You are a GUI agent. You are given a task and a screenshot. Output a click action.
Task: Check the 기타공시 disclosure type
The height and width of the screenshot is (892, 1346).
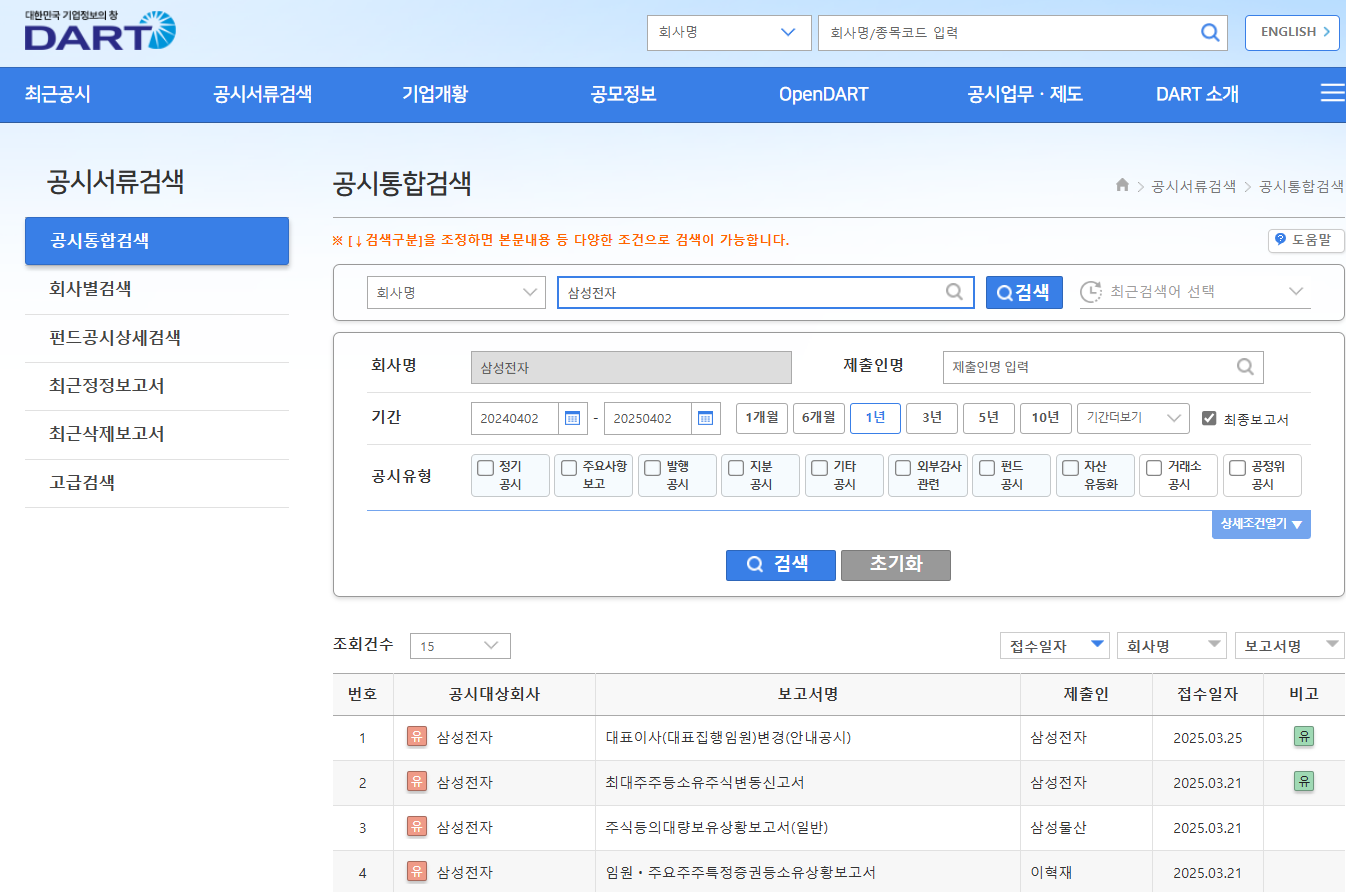820,467
